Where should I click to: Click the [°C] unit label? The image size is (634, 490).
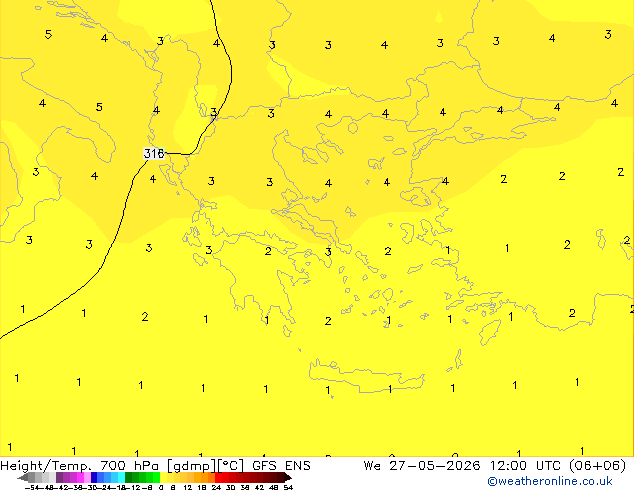(x=230, y=466)
